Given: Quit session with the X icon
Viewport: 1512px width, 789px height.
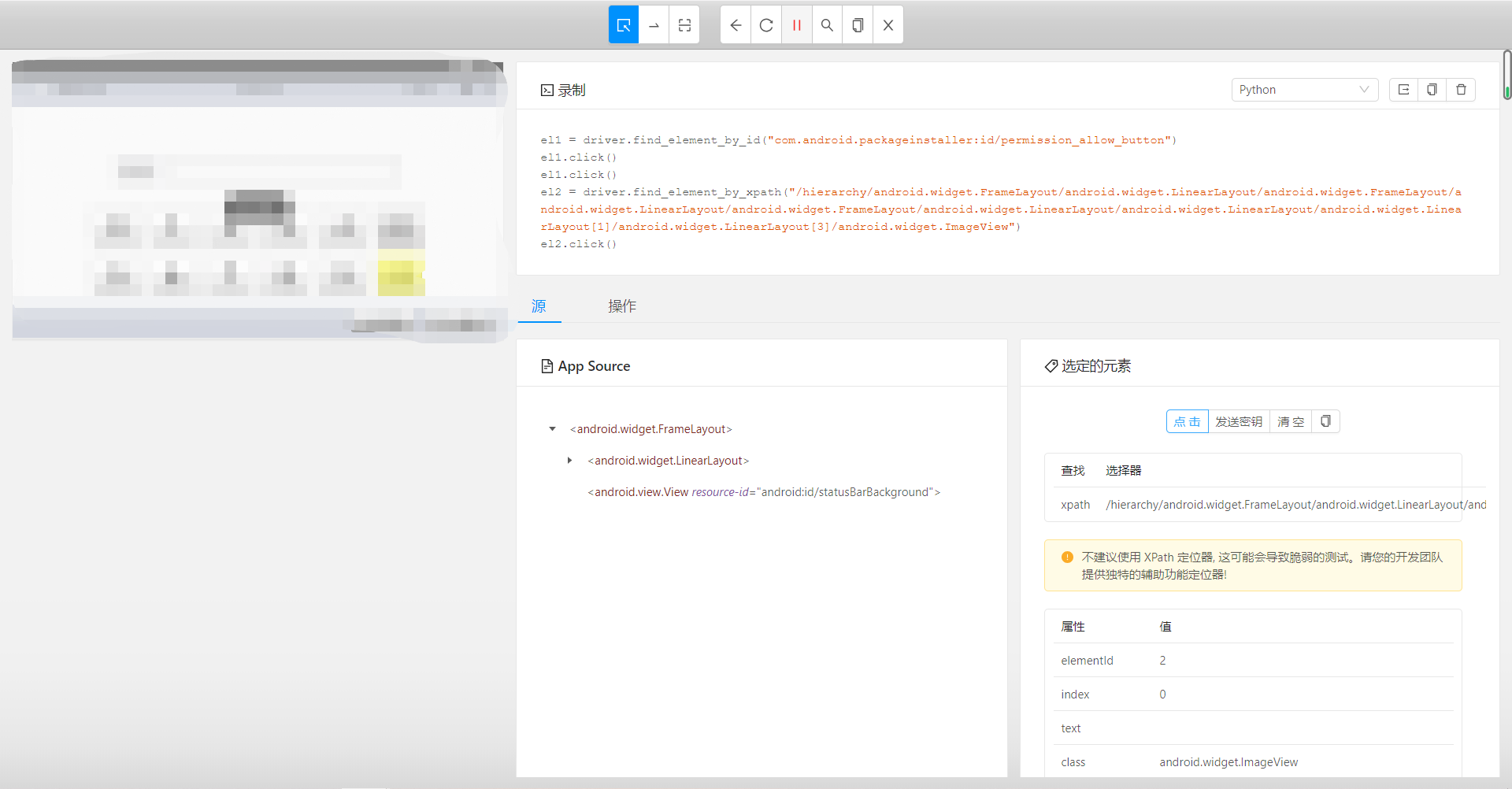Looking at the screenshot, I should tap(888, 25).
